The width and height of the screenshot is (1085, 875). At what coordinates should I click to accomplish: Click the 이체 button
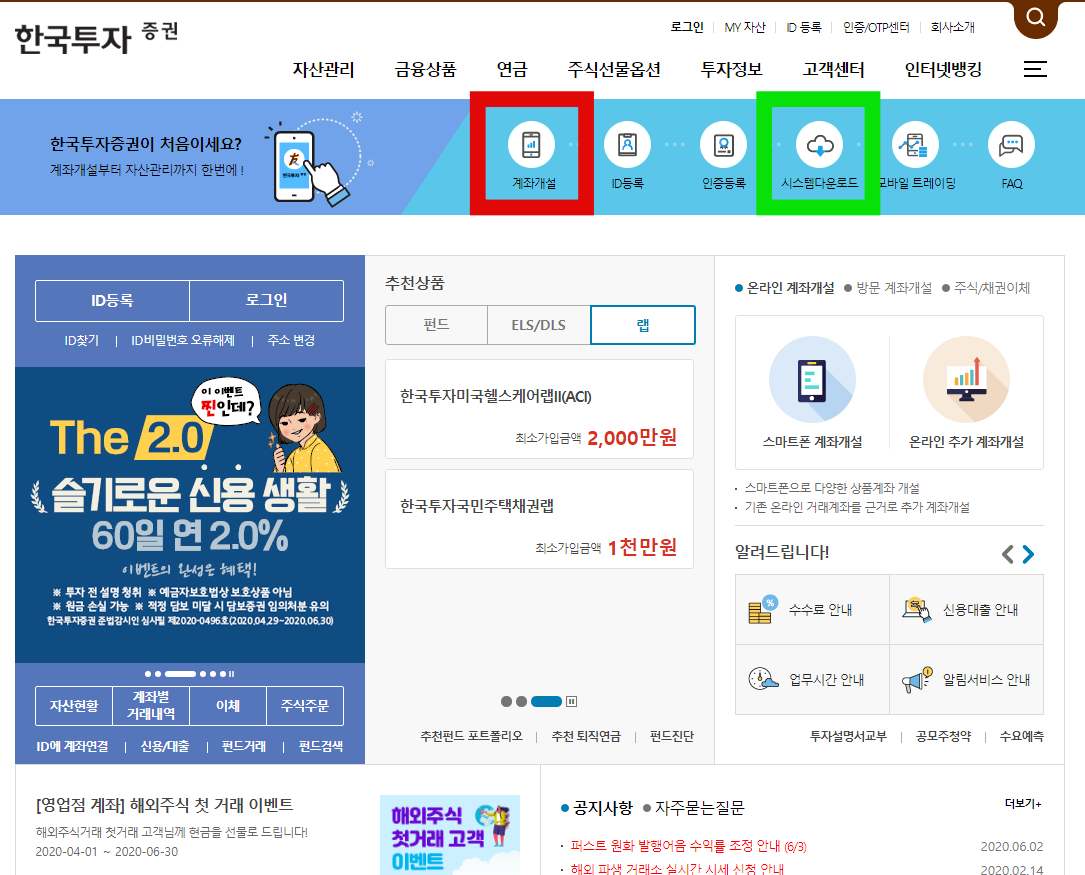click(228, 706)
